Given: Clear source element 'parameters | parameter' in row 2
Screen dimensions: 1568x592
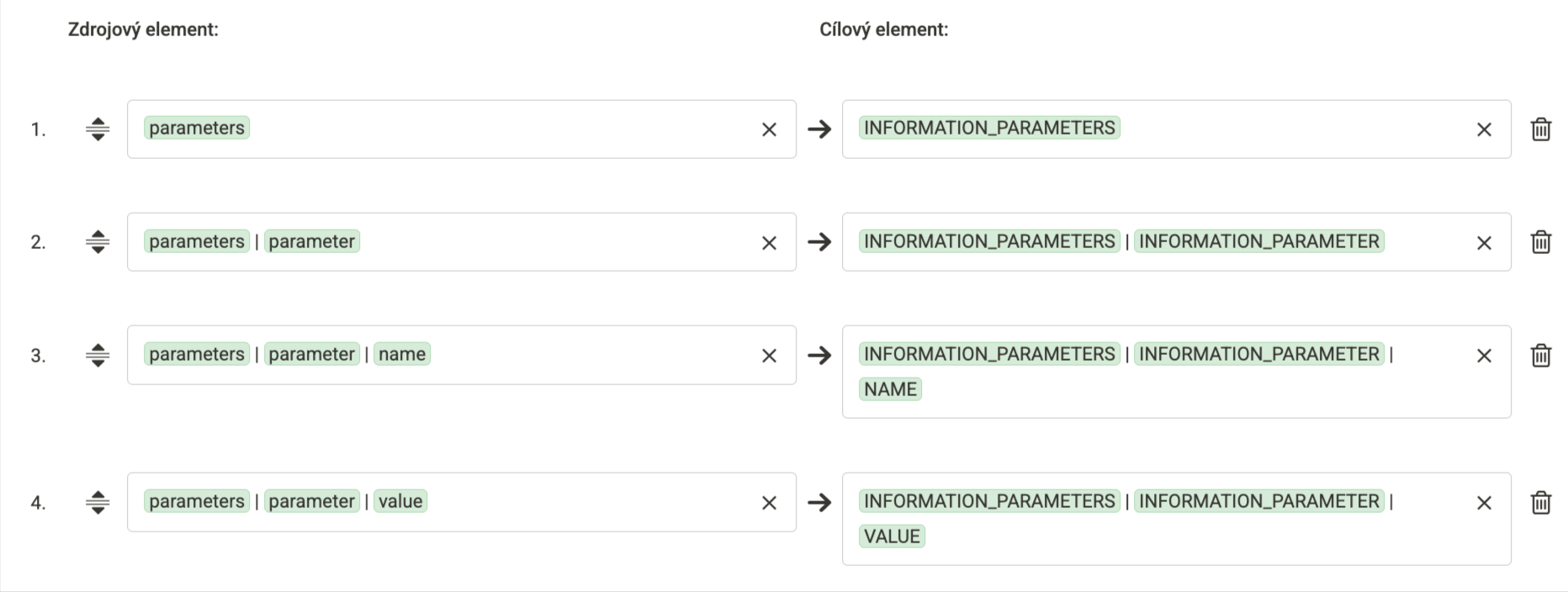Looking at the screenshot, I should 769,243.
